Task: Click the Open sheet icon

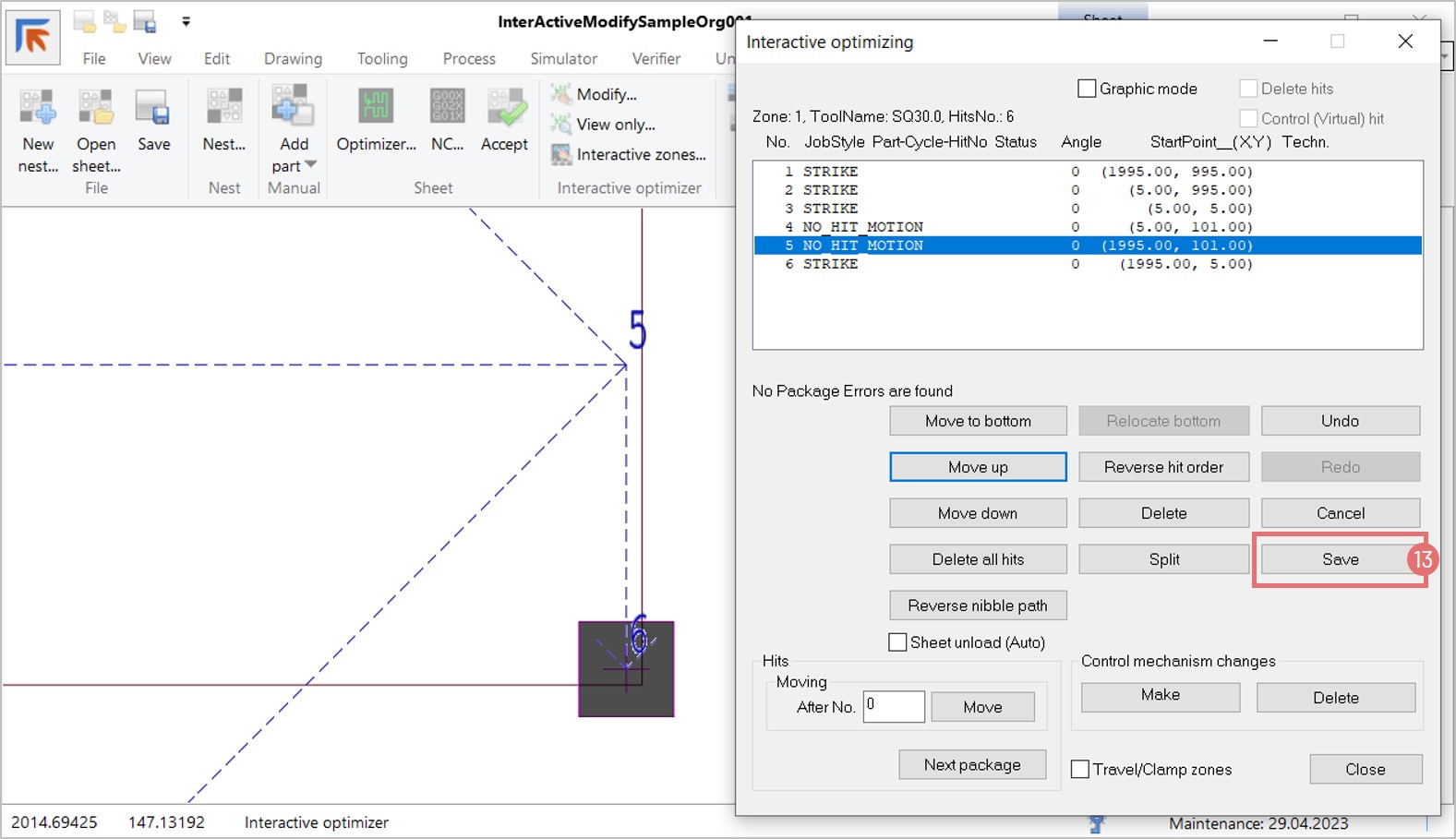Action: click(x=95, y=109)
